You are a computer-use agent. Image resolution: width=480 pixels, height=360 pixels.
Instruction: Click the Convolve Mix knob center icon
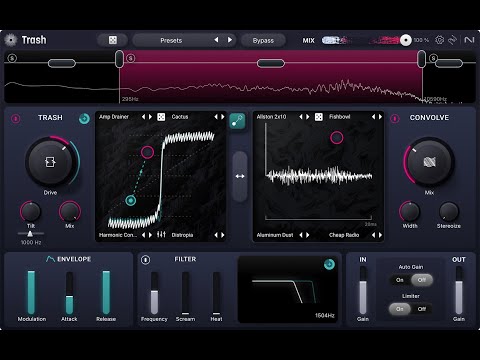click(x=429, y=162)
